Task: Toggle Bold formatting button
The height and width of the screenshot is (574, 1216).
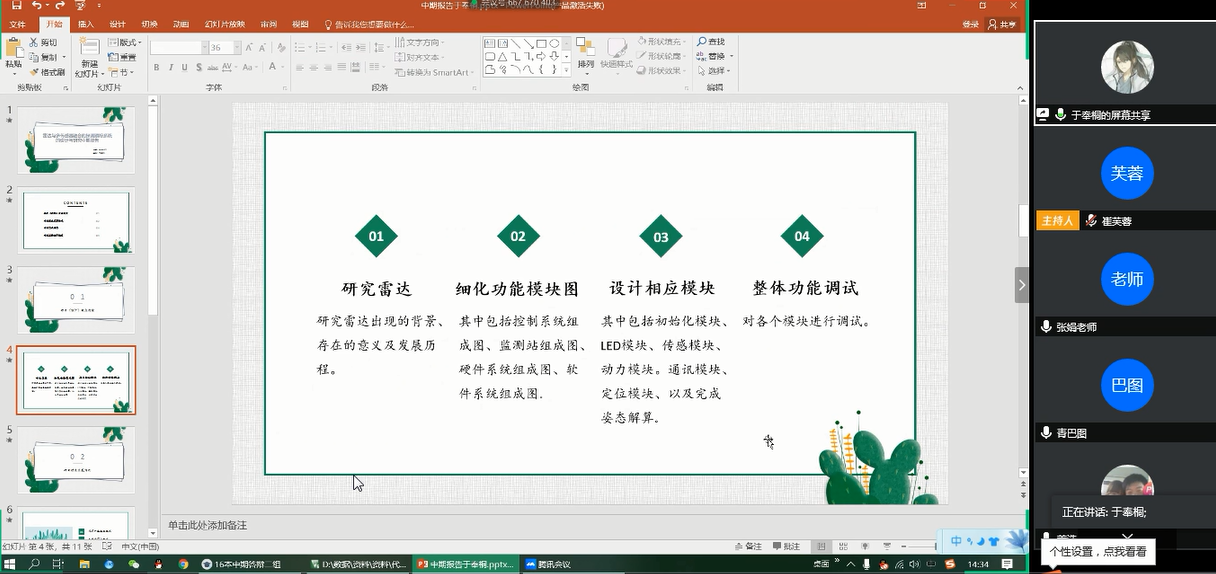Action: point(157,67)
